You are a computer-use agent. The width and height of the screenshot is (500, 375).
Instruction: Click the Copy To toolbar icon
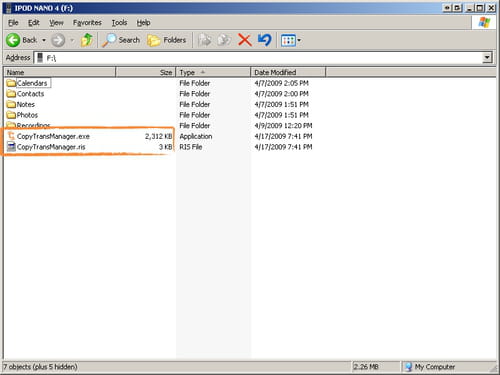coord(224,40)
